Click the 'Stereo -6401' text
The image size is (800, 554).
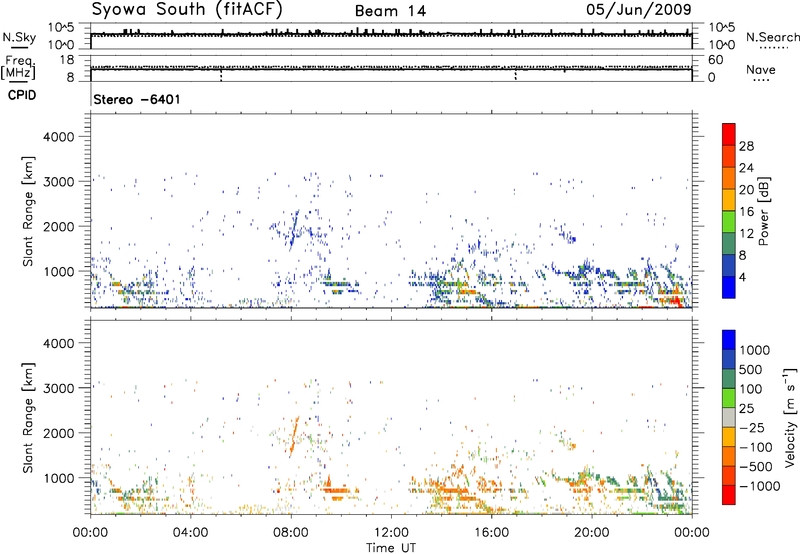tap(137, 99)
